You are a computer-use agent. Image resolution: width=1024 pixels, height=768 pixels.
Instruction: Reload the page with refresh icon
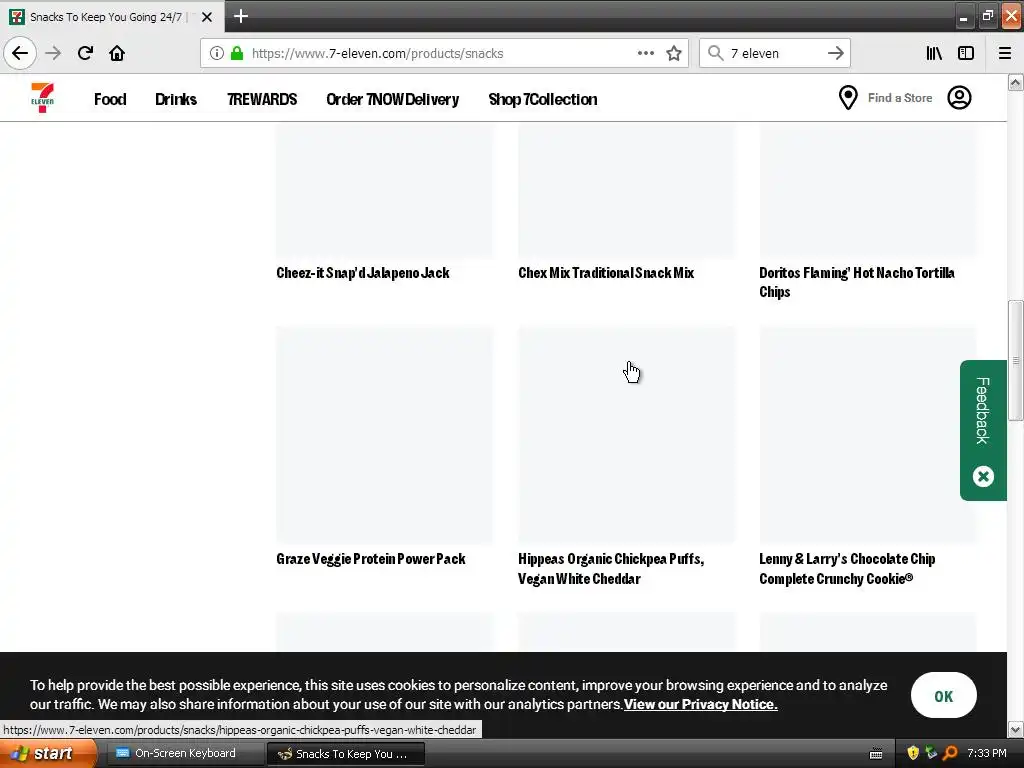pos(86,53)
